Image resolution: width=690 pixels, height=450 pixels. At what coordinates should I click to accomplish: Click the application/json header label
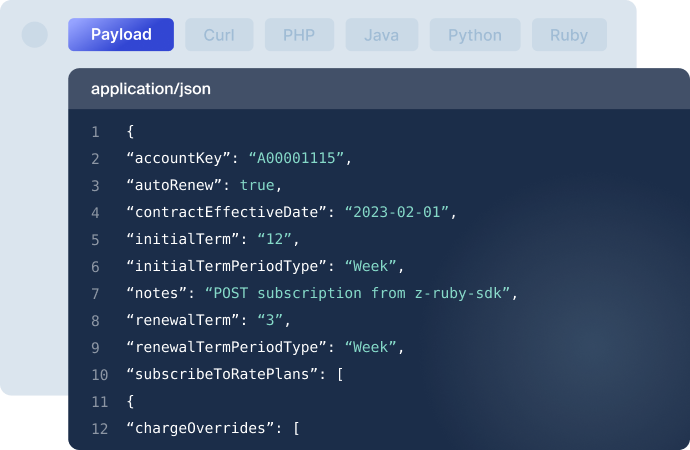coord(150,89)
